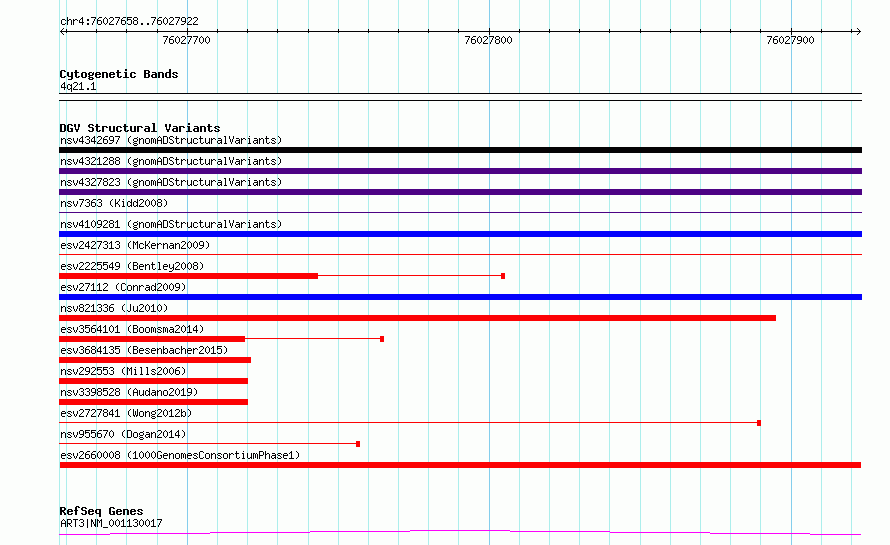Screen dimensions: 890x545
Task: Select the Cytogenetic Bands track title
Action: 119,74
